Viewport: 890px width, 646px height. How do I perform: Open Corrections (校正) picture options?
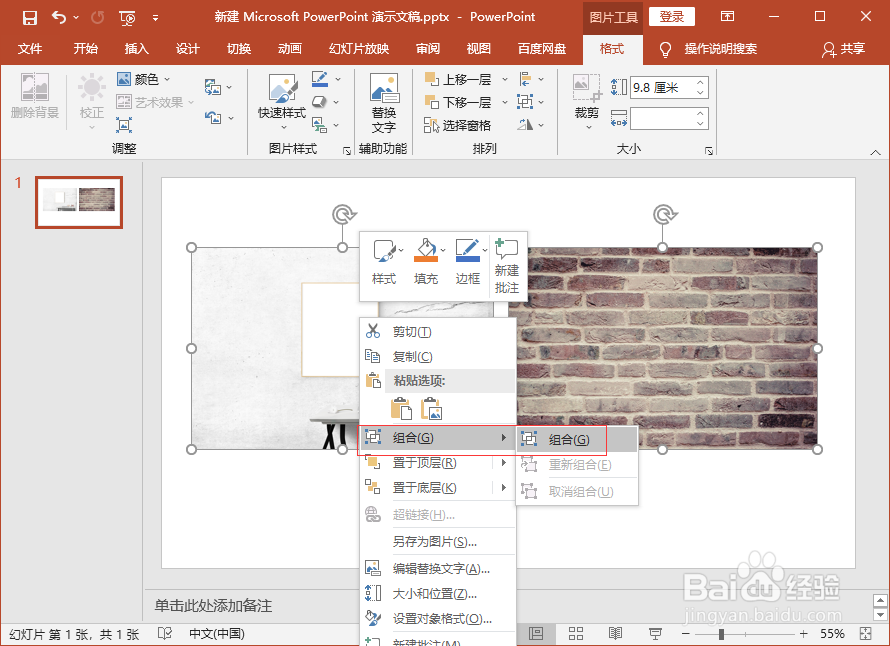[91, 101]
